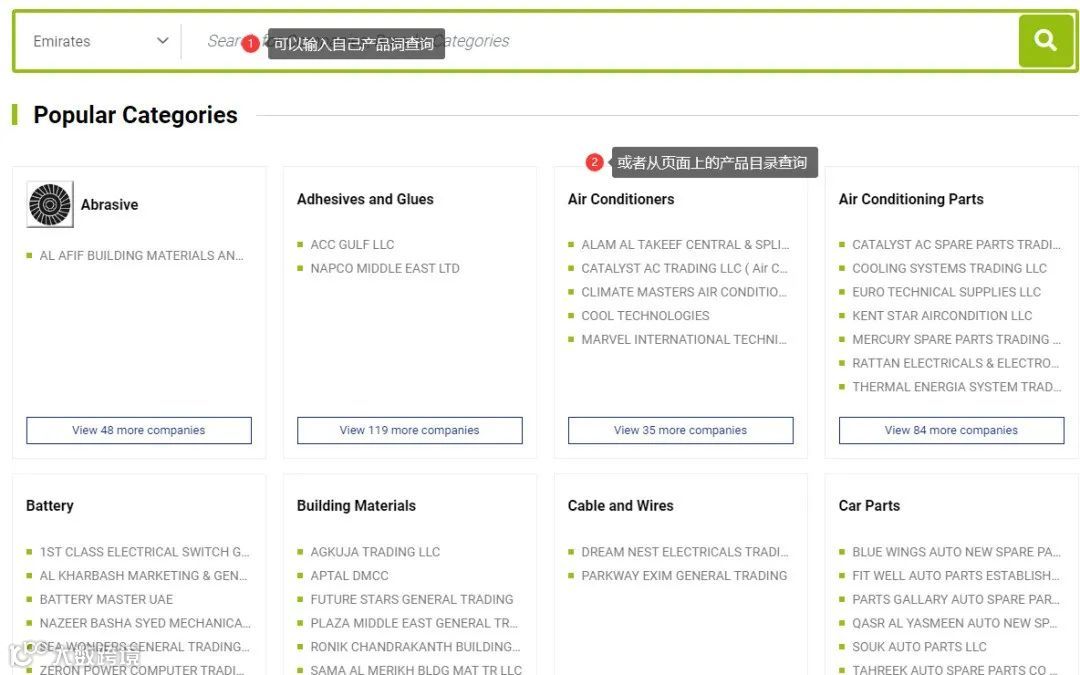Open FIT WELL AUTO PARTS listing
Viewport: 1080px width, 675px height.
coord(955,575)
